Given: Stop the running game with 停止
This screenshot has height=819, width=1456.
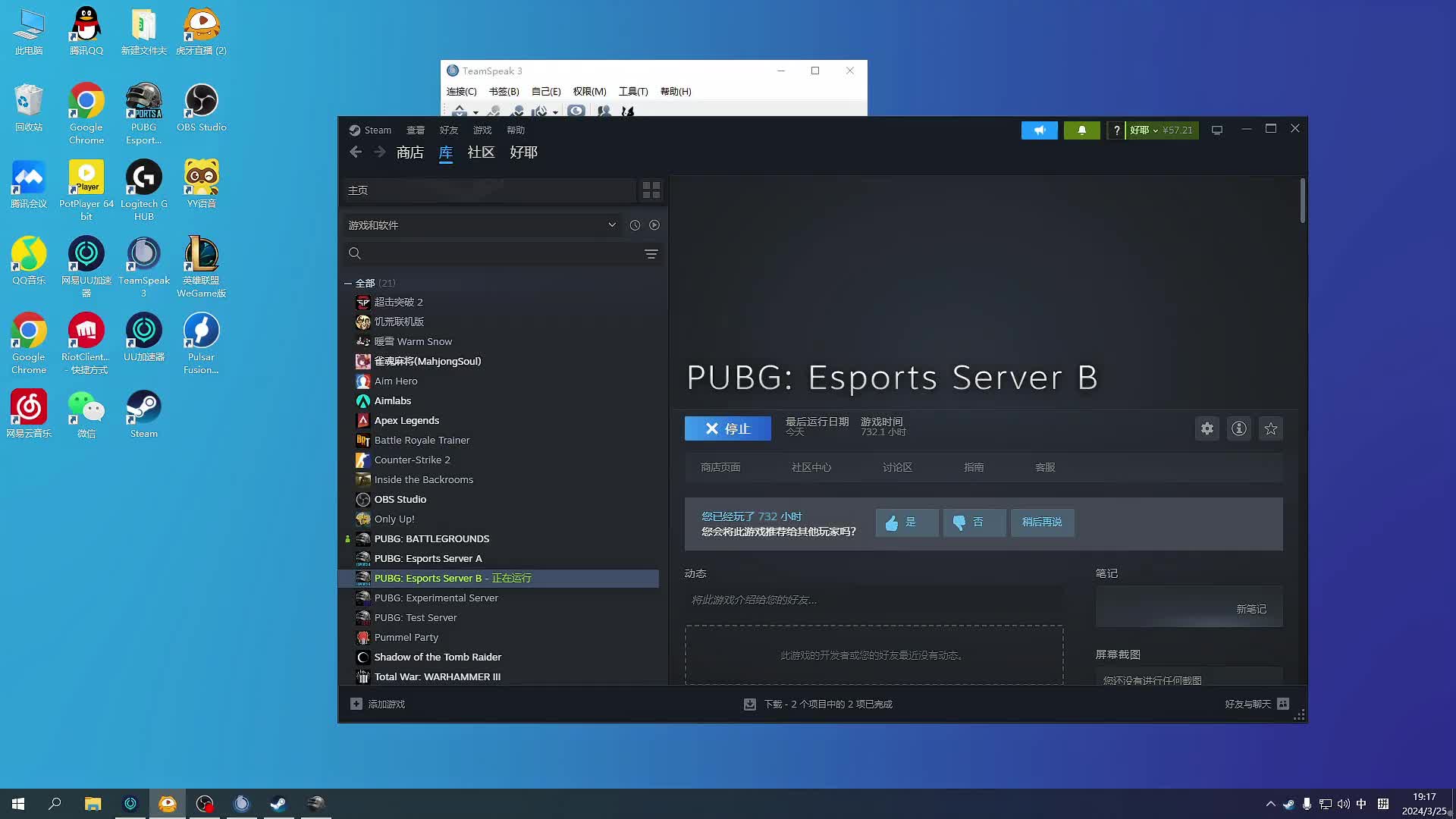Looking at the screenshot, I should click(727, 428).
